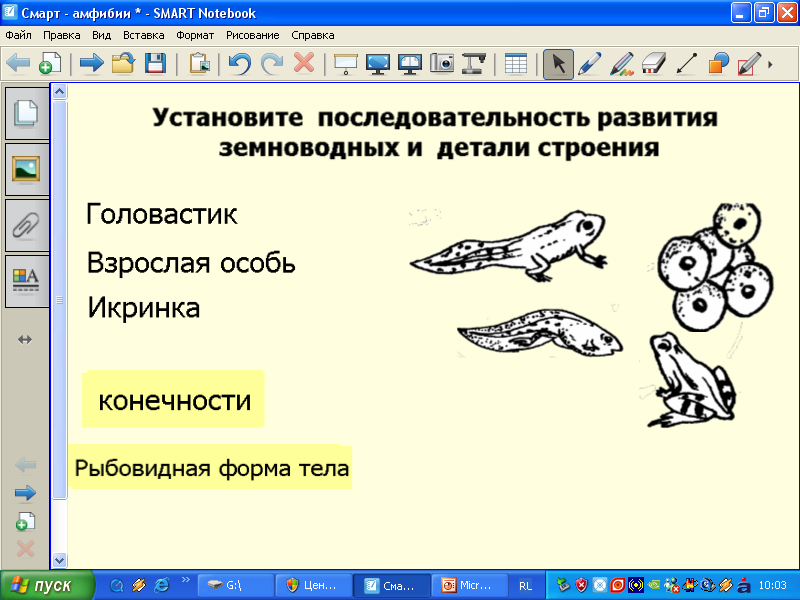Click the RL language indicator
The width and height of the screenshot is (800, 600).
tap(525, 586)
